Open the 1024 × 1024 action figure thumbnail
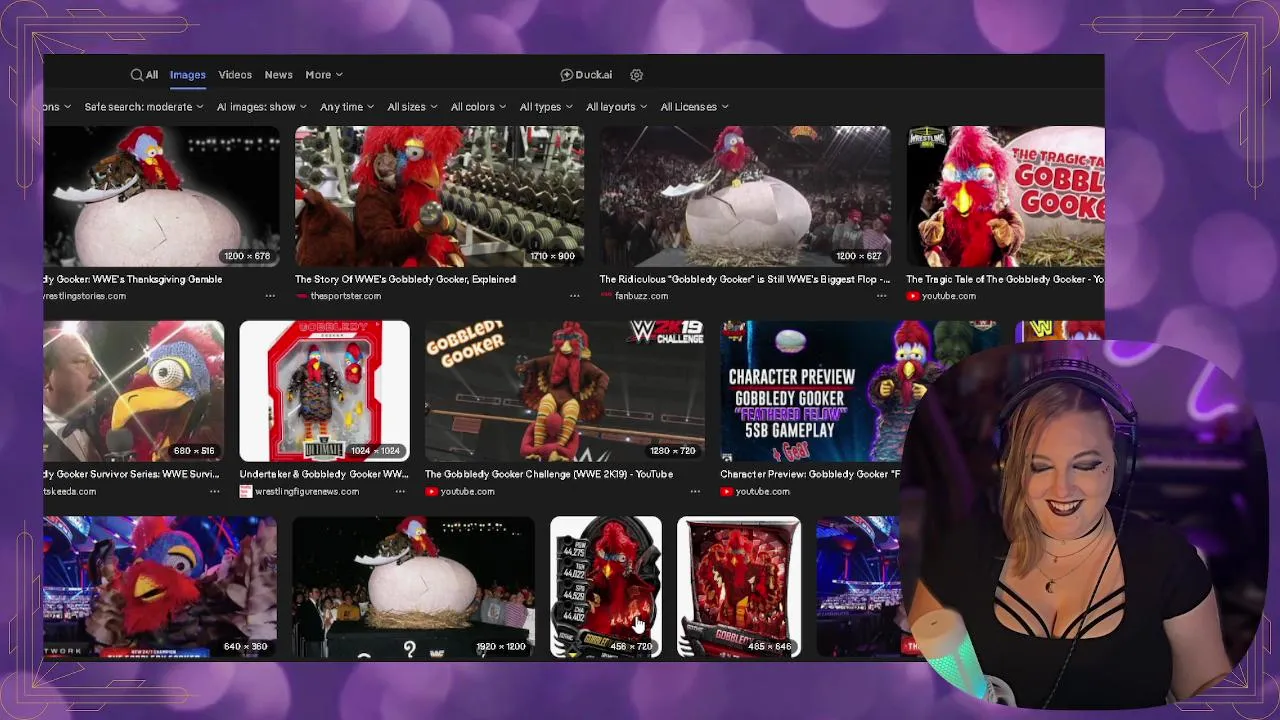1280x720 pixels. 324,391
